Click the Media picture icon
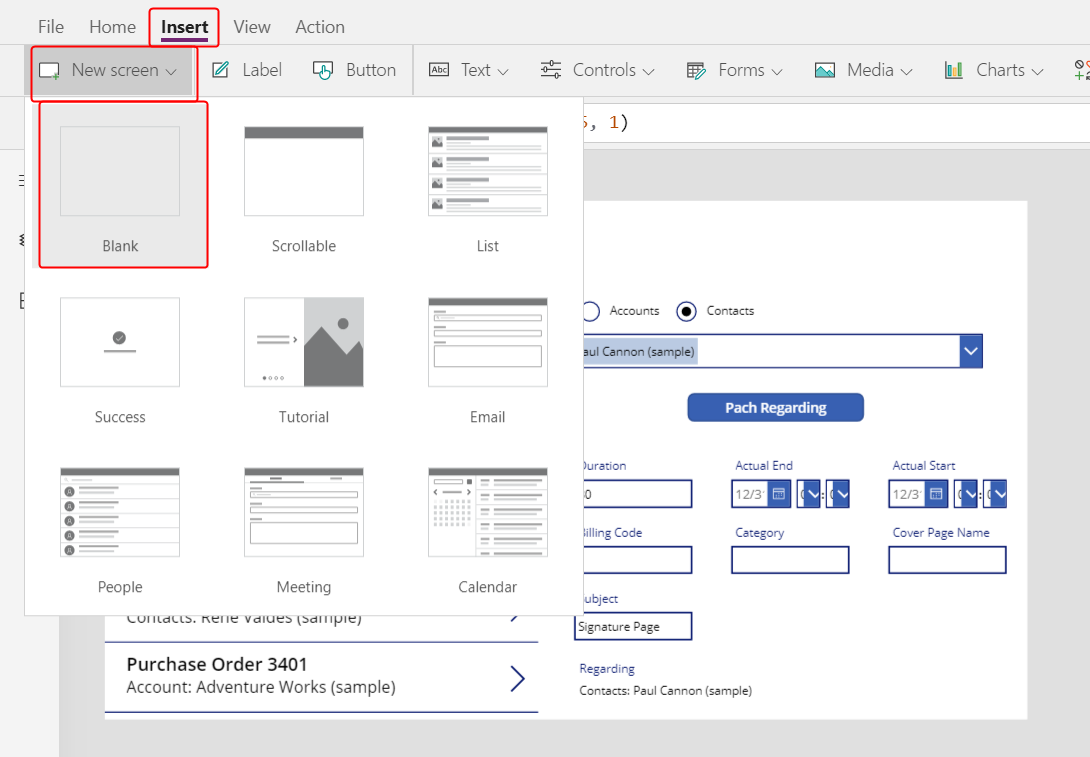This screenshot has width=1090, height=757. coord(824,70)
